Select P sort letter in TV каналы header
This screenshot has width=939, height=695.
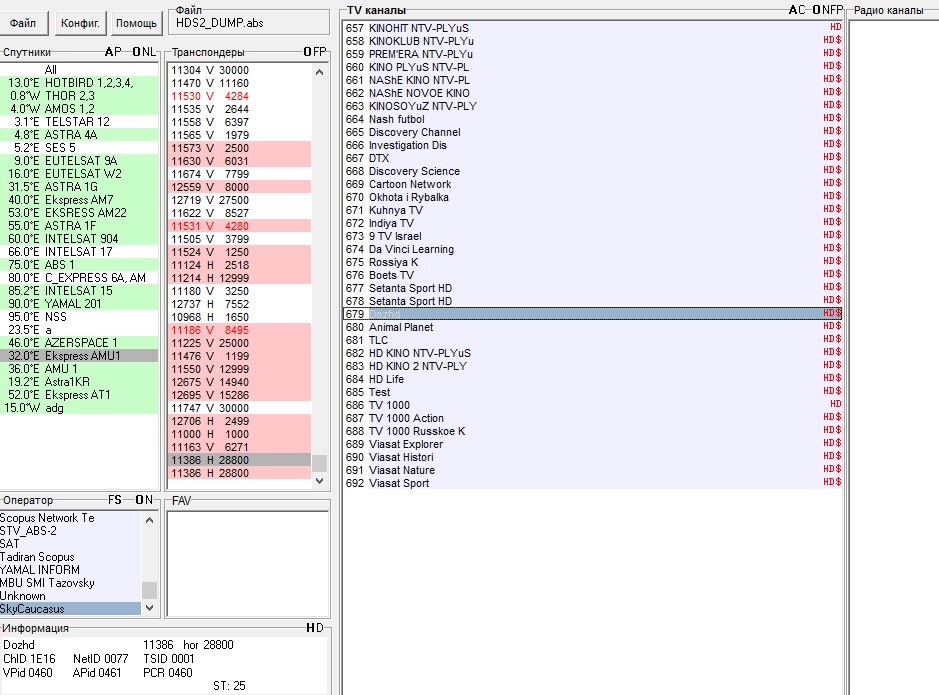tap(840, 10)
